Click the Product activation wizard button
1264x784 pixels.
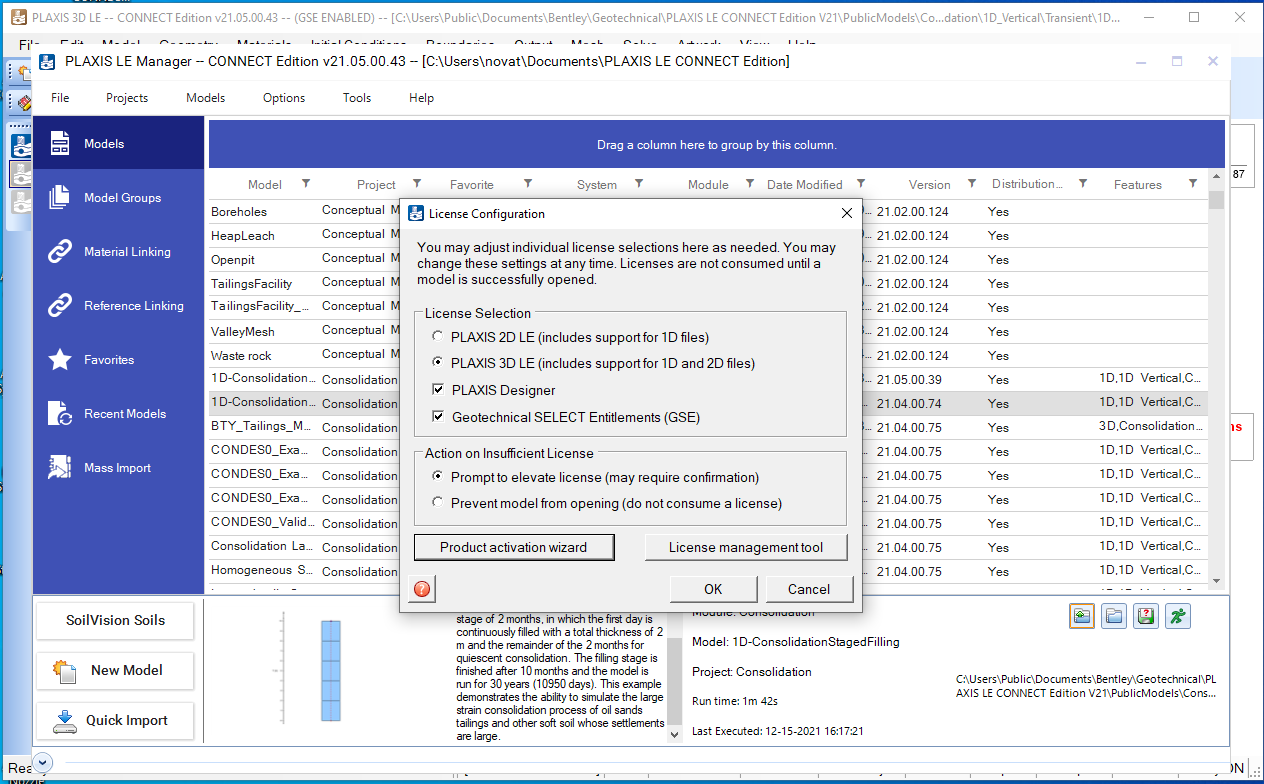click(x=514, y=547)
